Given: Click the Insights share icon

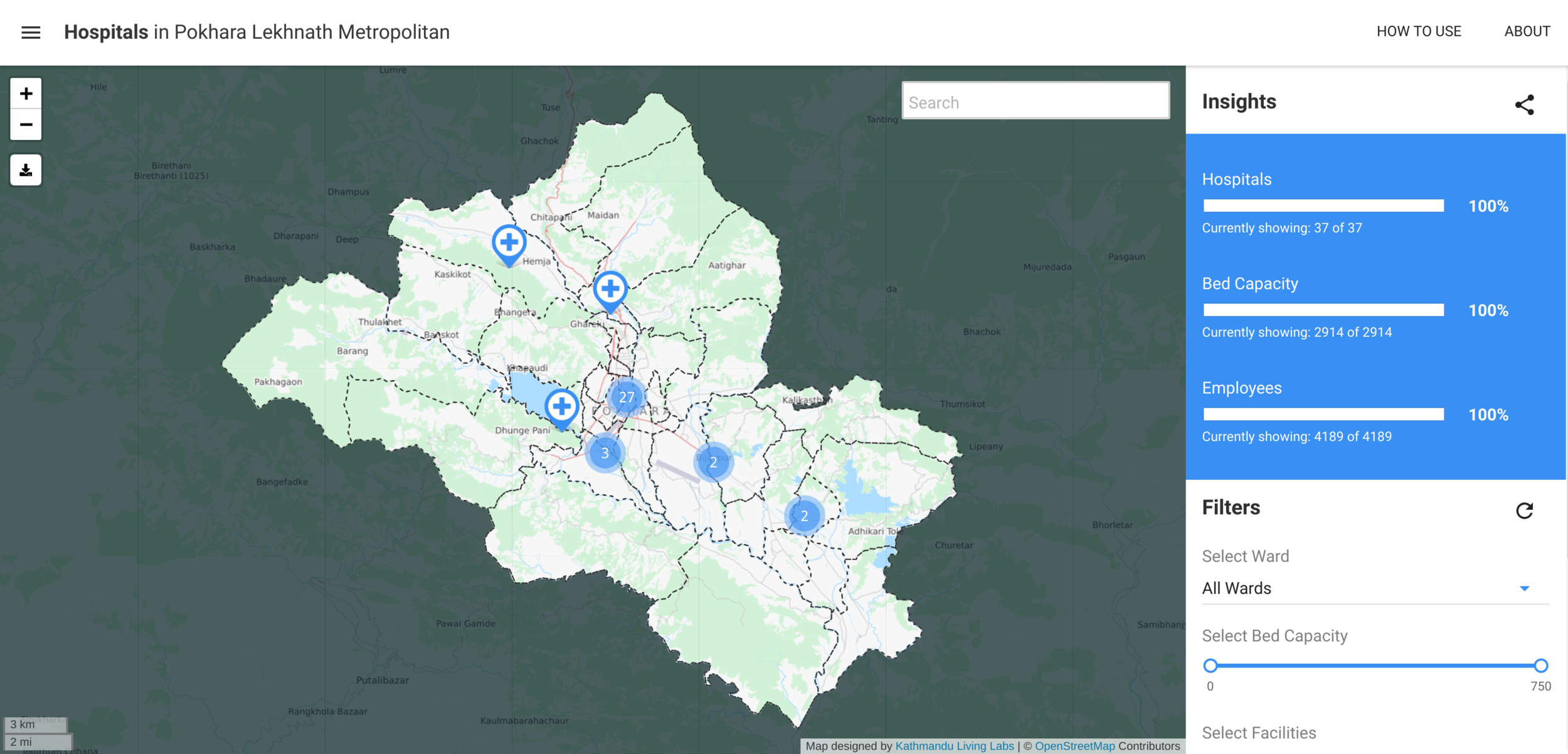Looking at the screenshot, I should pos(1524,105).
